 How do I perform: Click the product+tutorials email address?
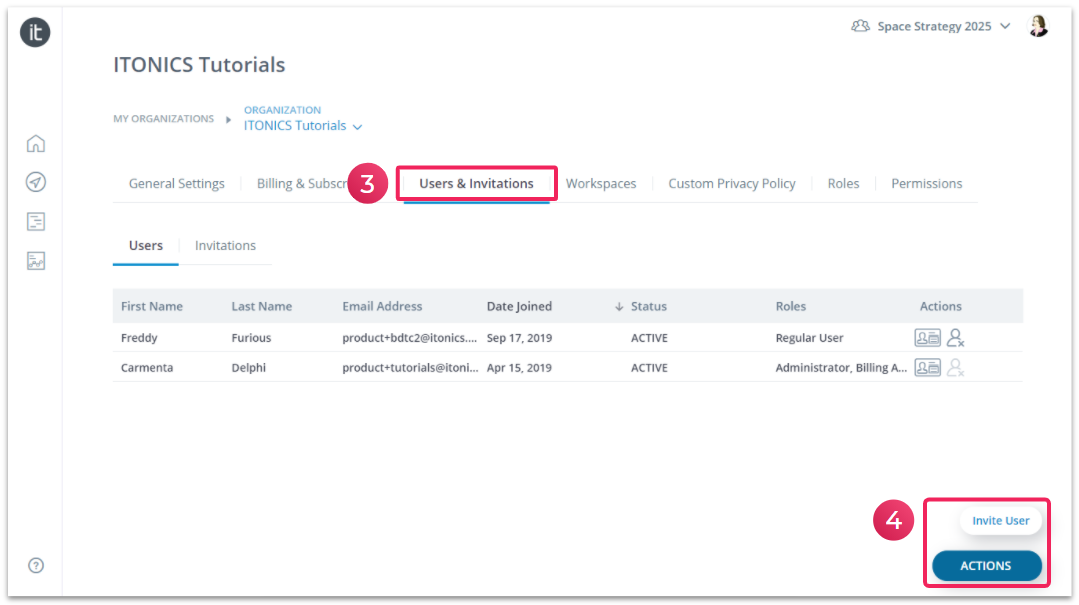(x=410, y=368)
